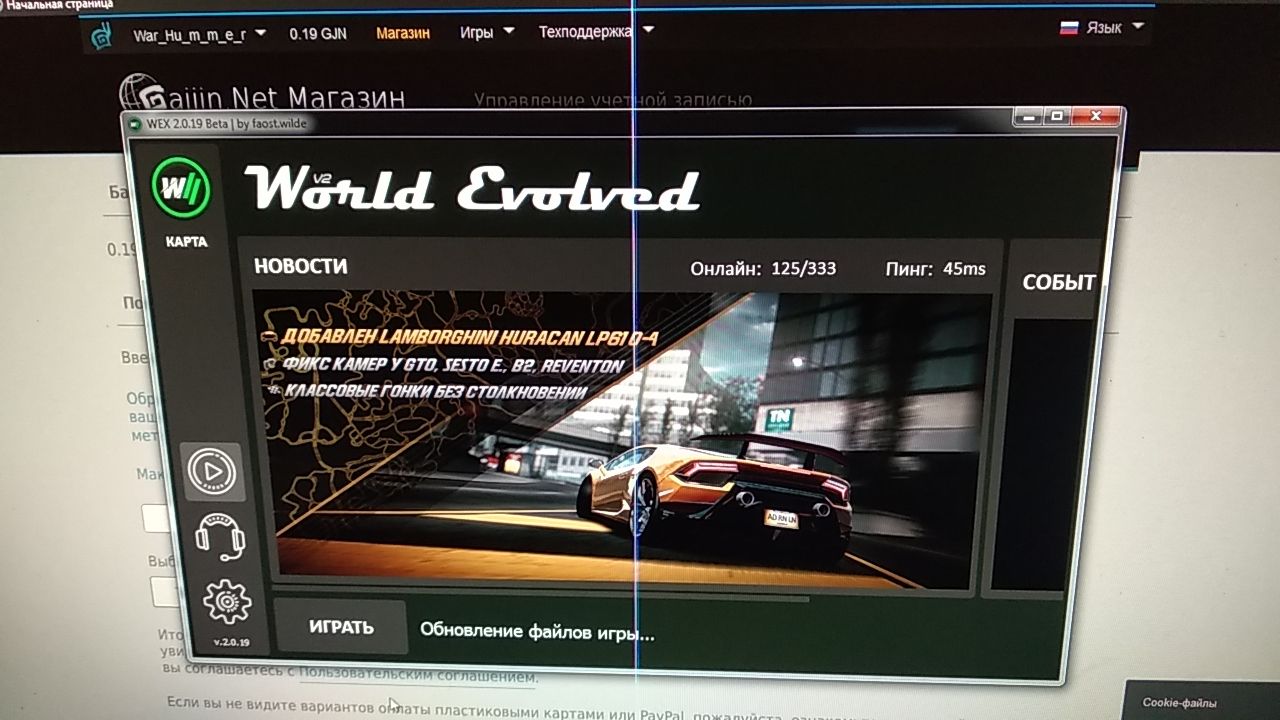Open support via the headset icon
1280x720 pixels.
[219, 537]
